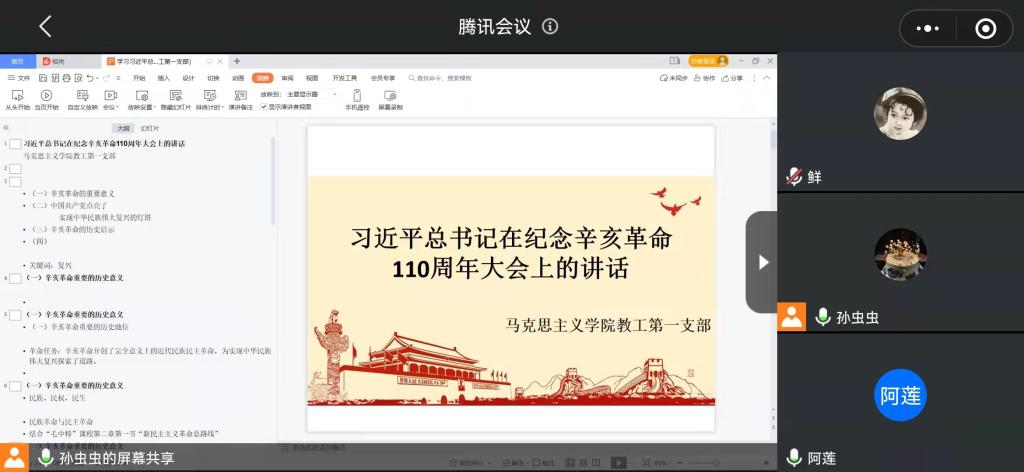The width and height of the screenshot is (1024, 472).
Task: Go back using the Tencent Meeting arrow
Action: tap(45, 27)
